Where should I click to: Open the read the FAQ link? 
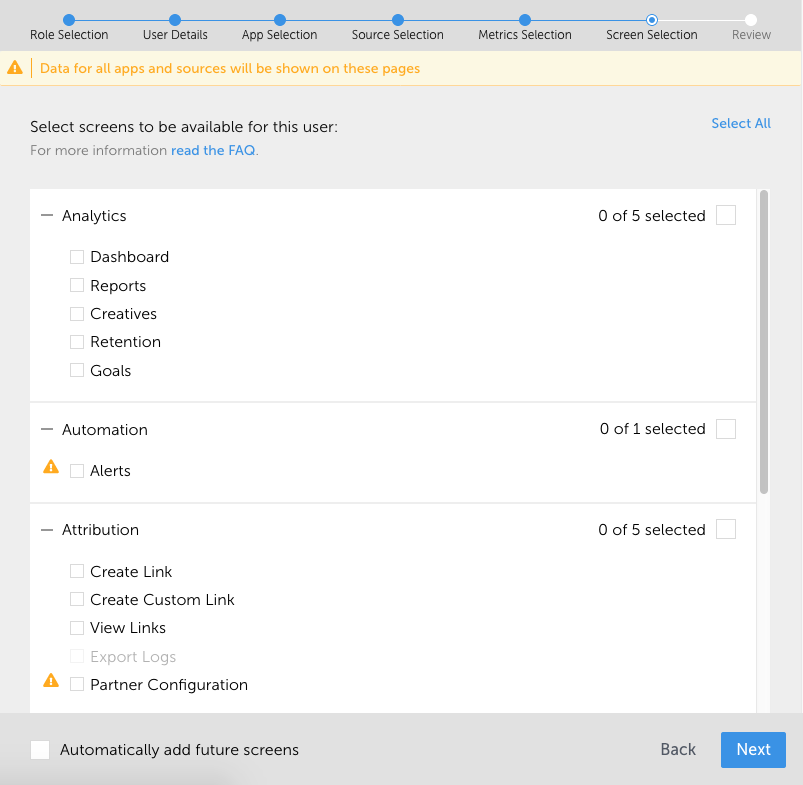tap(213, 150)
